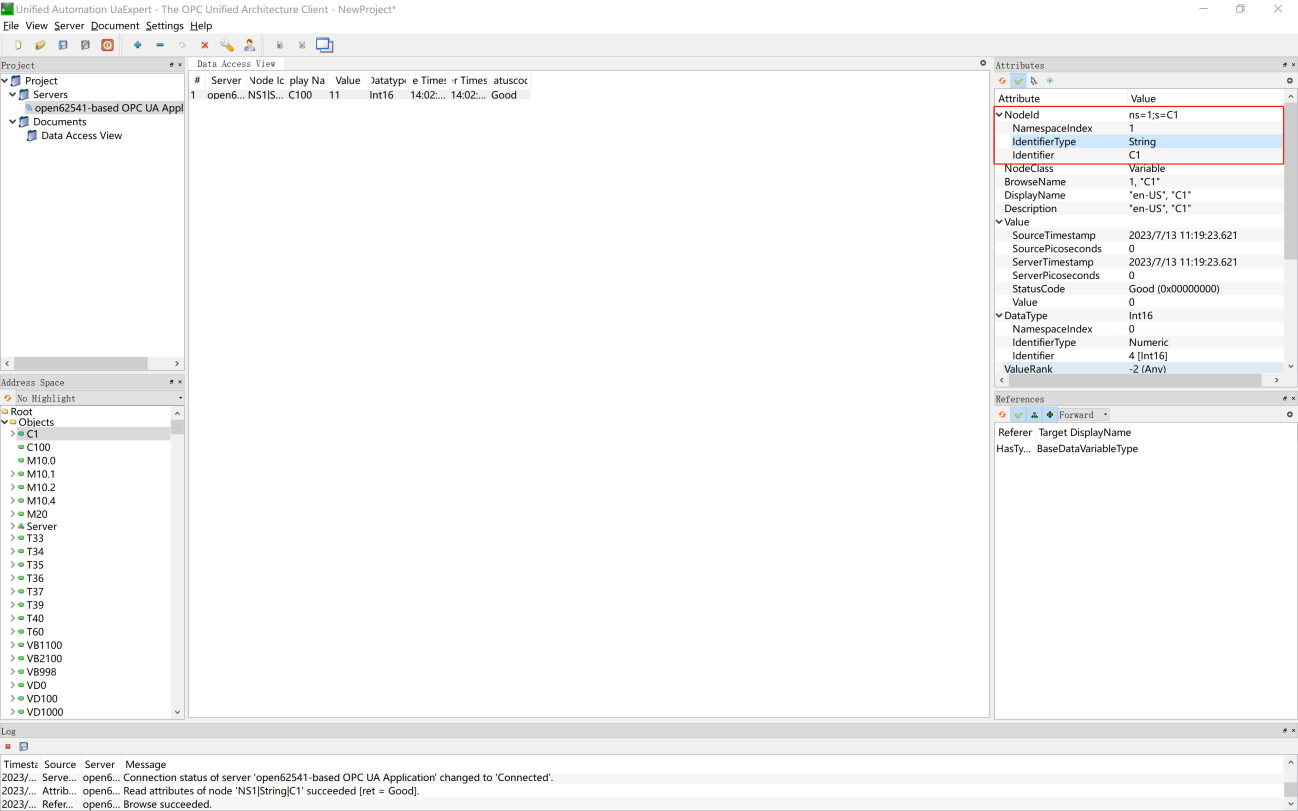Expand the M10.1 node in Address Space
This screenshot has width=1298, height=811.
tap(13, 474)
